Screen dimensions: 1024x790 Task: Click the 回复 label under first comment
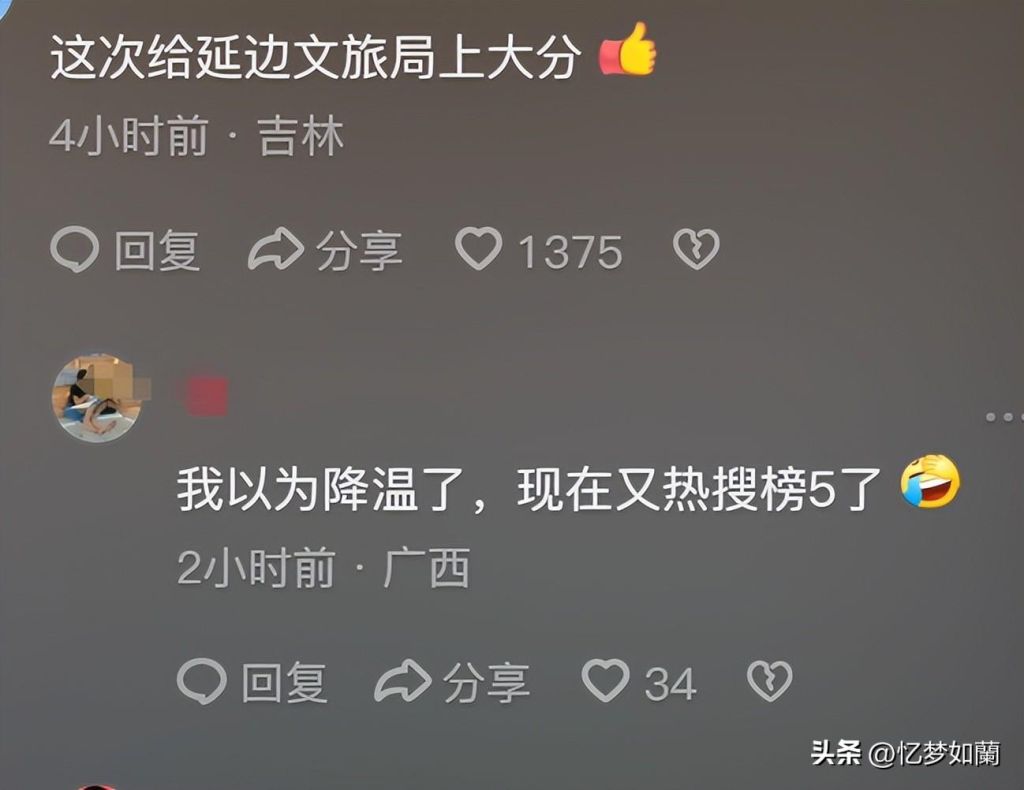157,250
